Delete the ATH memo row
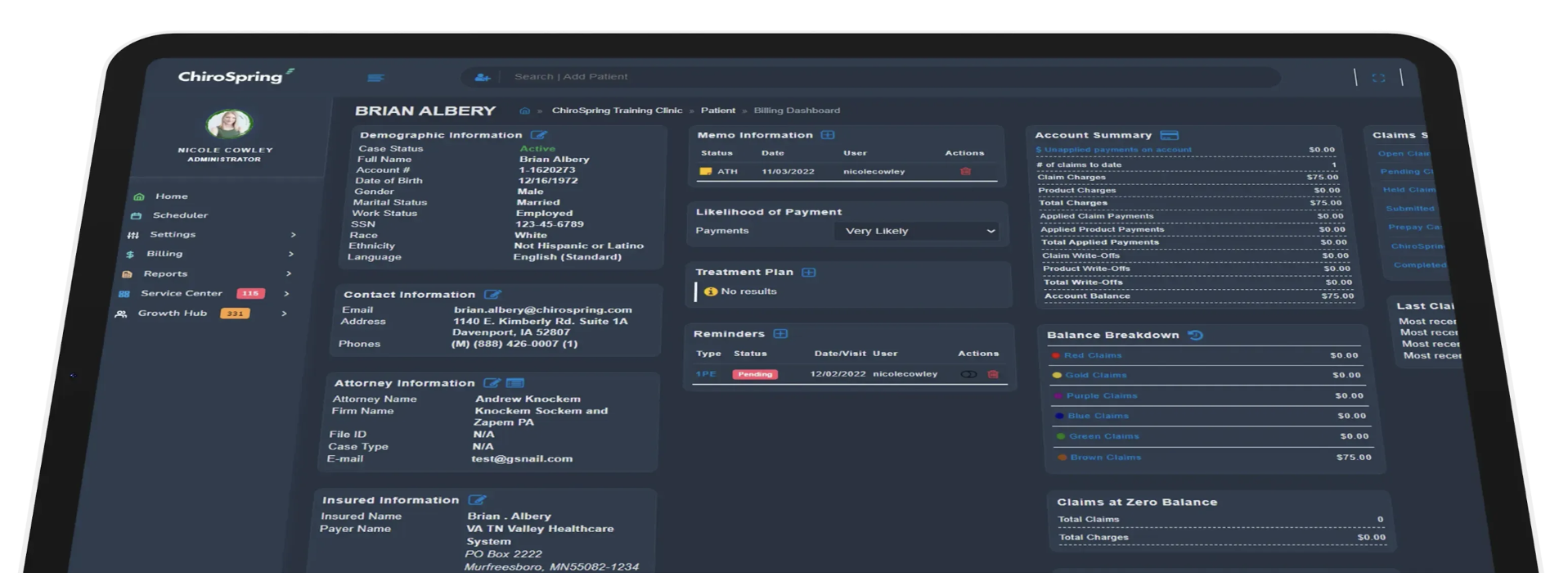The height and width of the screenshot is (573, 1568). click(965, 172)
